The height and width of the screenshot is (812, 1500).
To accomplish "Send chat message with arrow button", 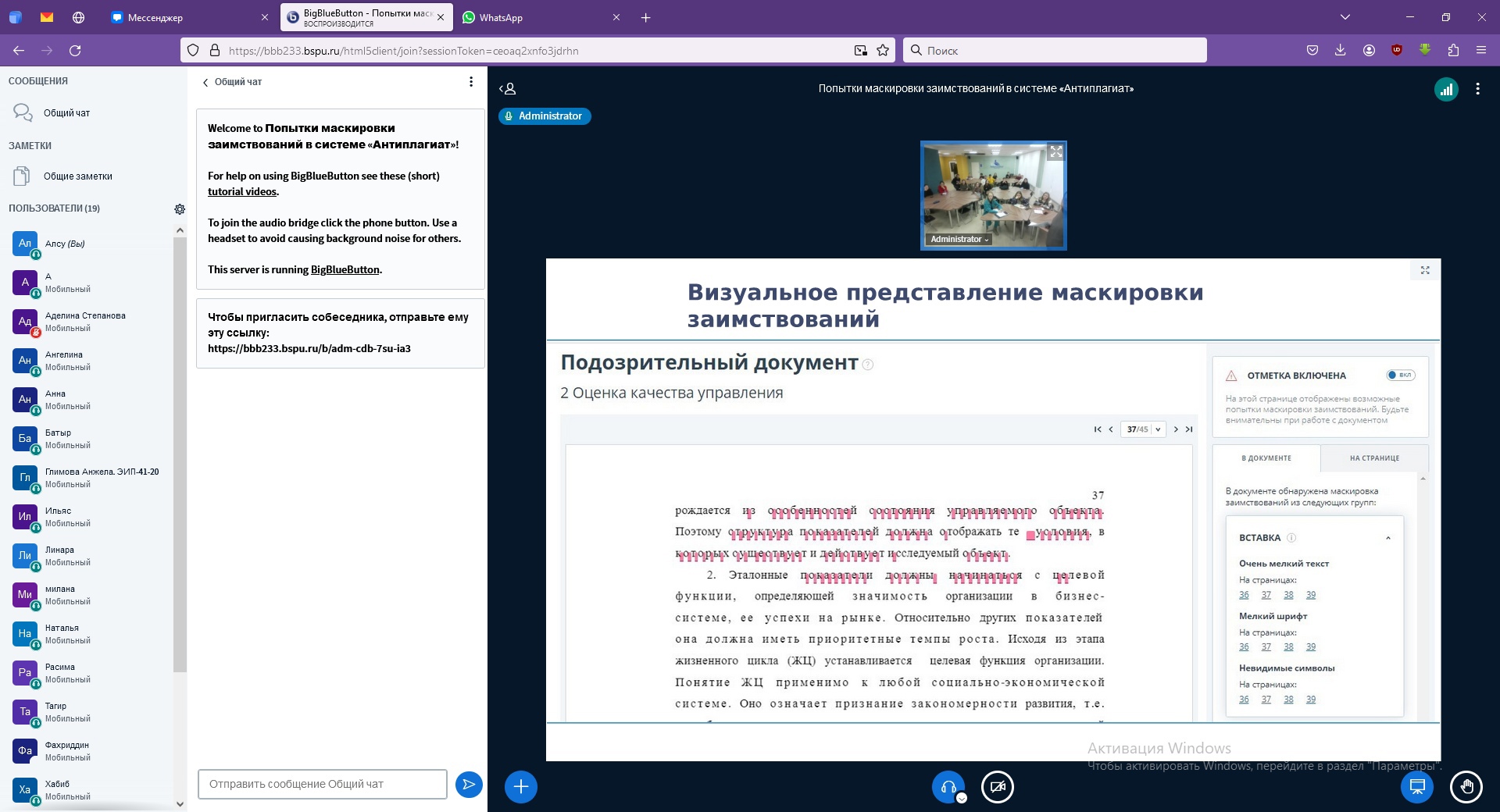I will tap(469, 784).
